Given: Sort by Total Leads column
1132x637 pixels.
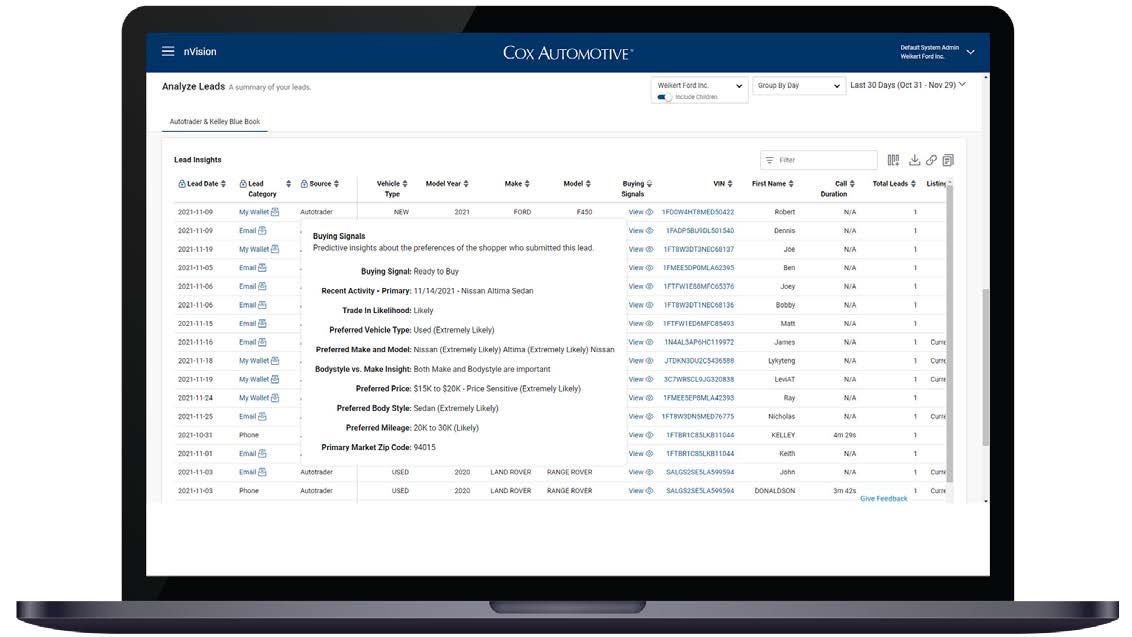Looking at the screenshot, I should pyautogui.click(x=913, y=184).
